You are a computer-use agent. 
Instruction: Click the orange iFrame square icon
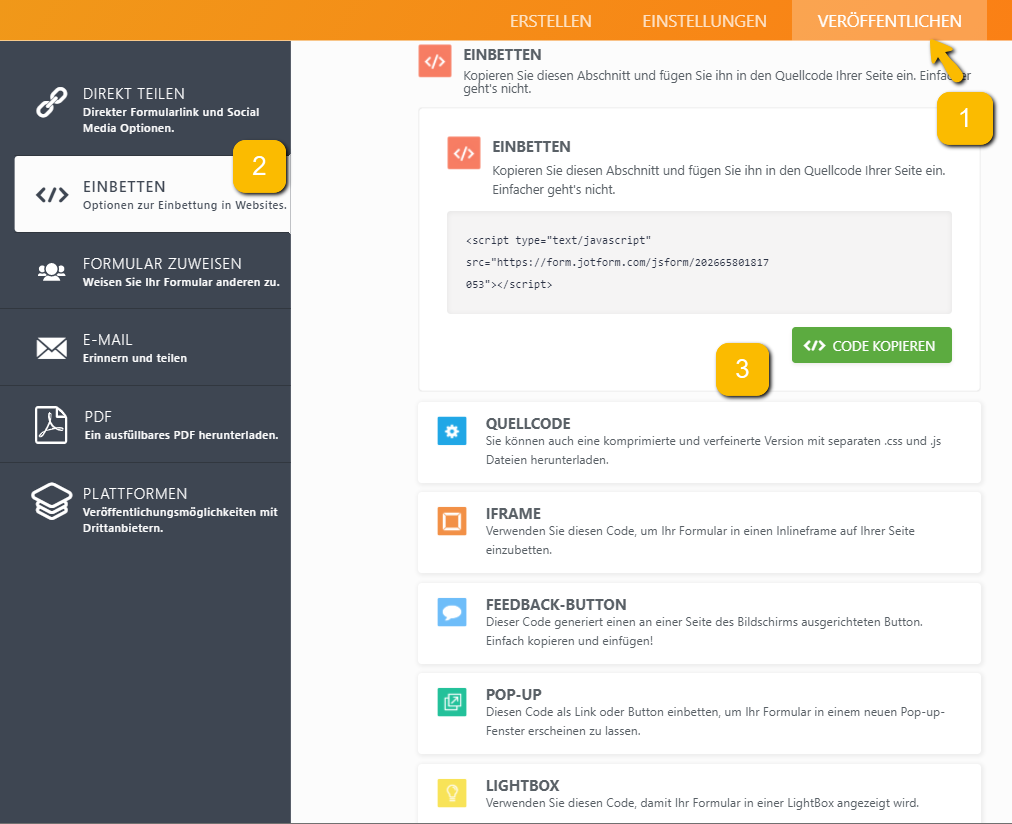[x=452, y=521]
